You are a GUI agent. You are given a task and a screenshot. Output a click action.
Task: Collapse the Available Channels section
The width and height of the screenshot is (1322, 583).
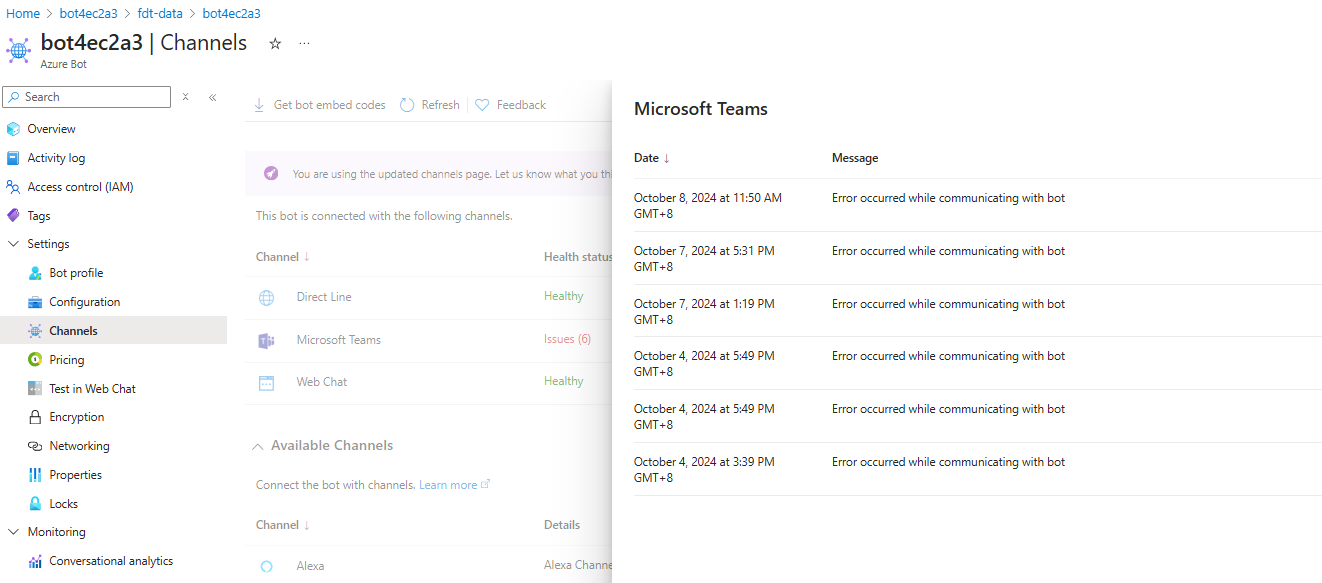click(258, 446)
